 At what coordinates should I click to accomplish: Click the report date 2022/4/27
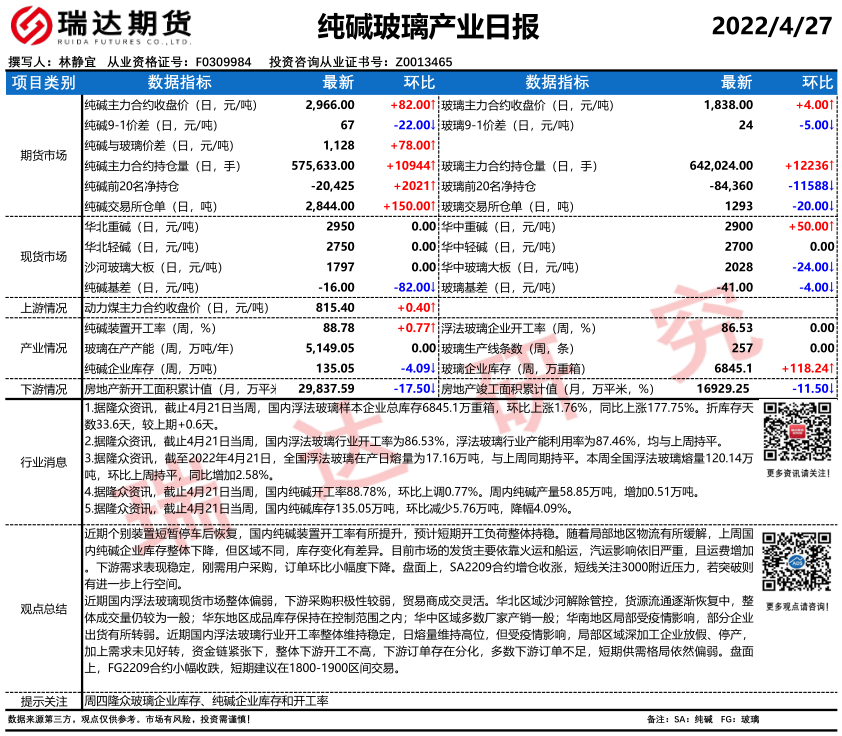point(771,26)
